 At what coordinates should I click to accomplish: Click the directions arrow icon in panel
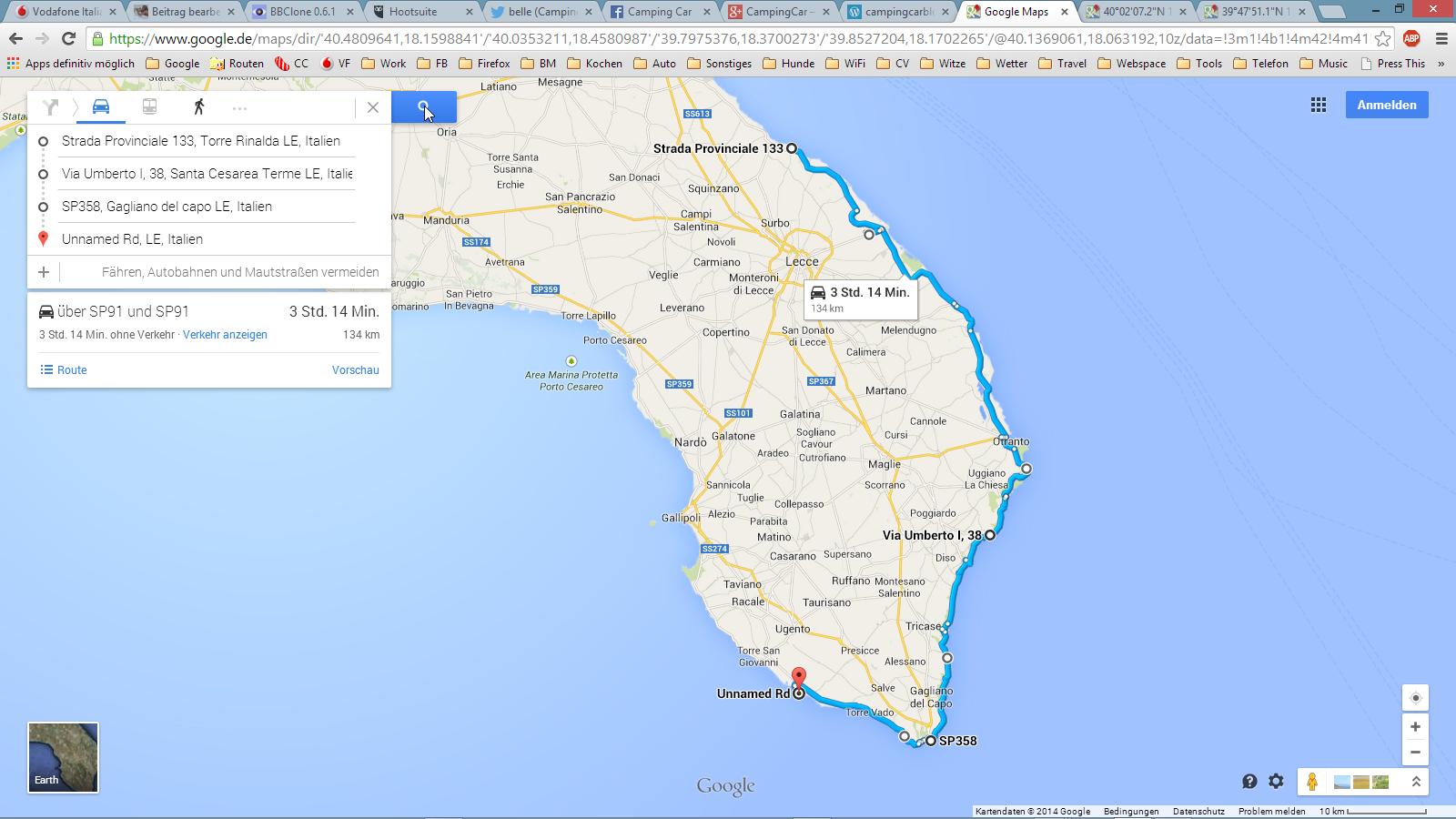tap(51, 107)
